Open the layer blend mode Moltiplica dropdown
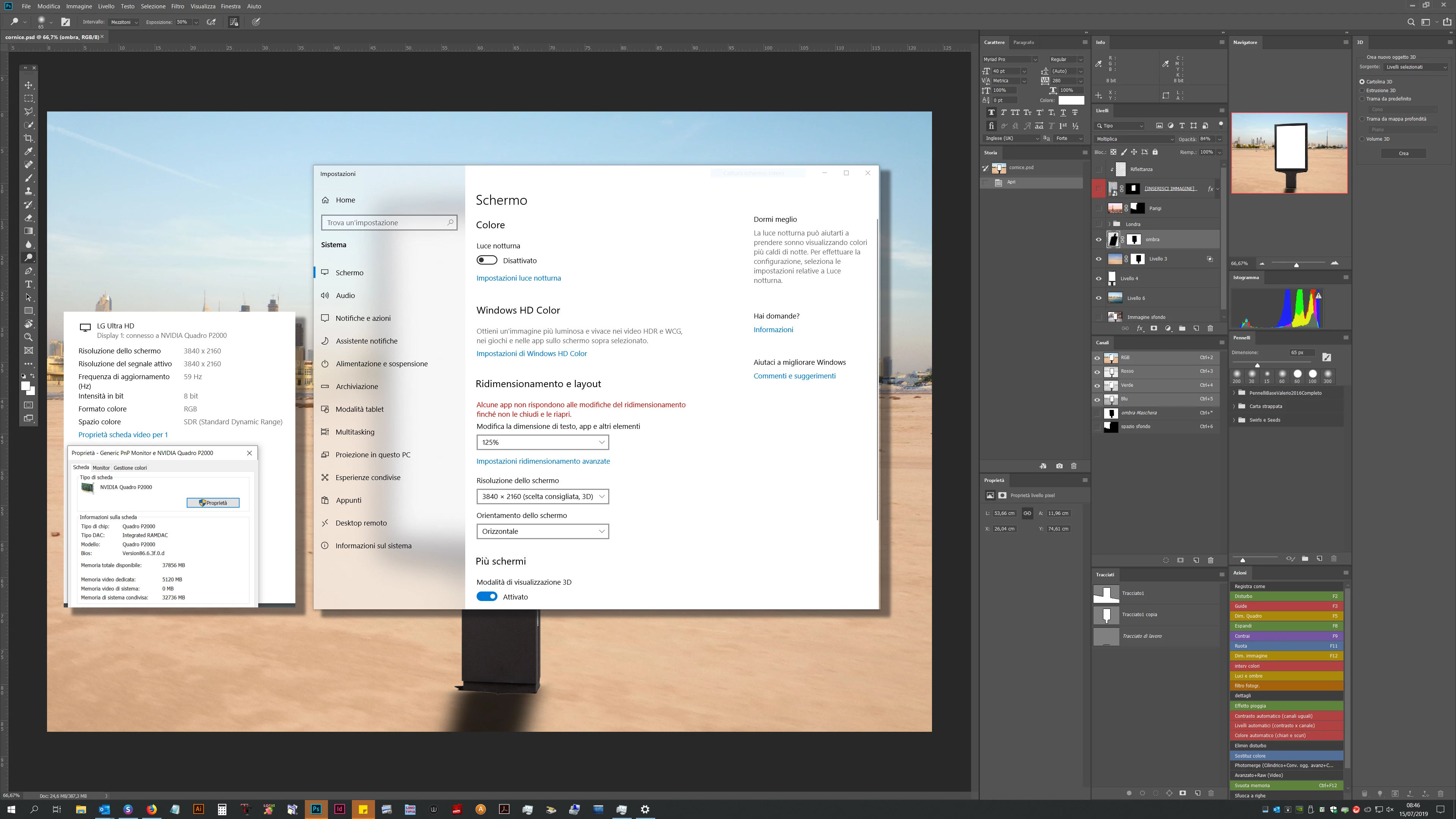The width and height of the screenshot is (1456, 819). (1134, 139)
